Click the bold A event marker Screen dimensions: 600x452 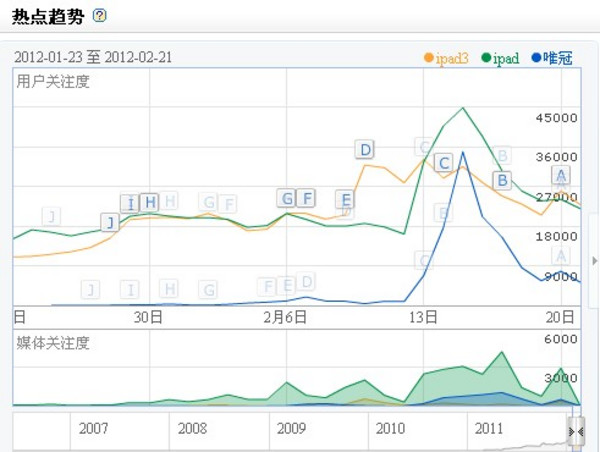click(561, 175)
